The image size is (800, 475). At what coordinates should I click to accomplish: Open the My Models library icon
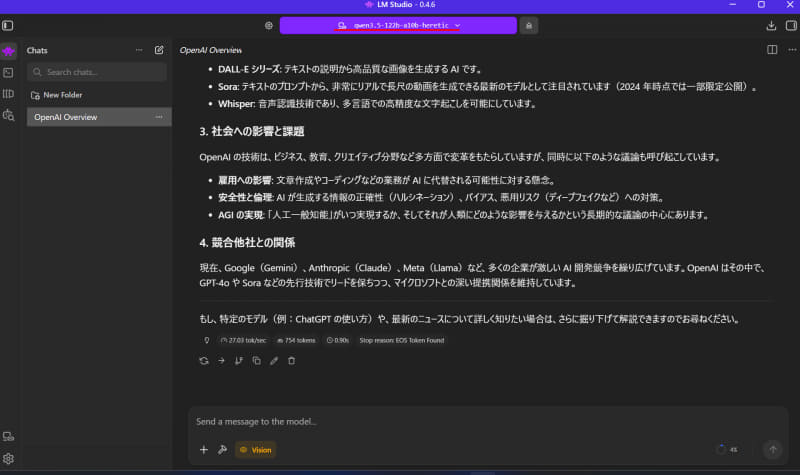tap(8, 94)
